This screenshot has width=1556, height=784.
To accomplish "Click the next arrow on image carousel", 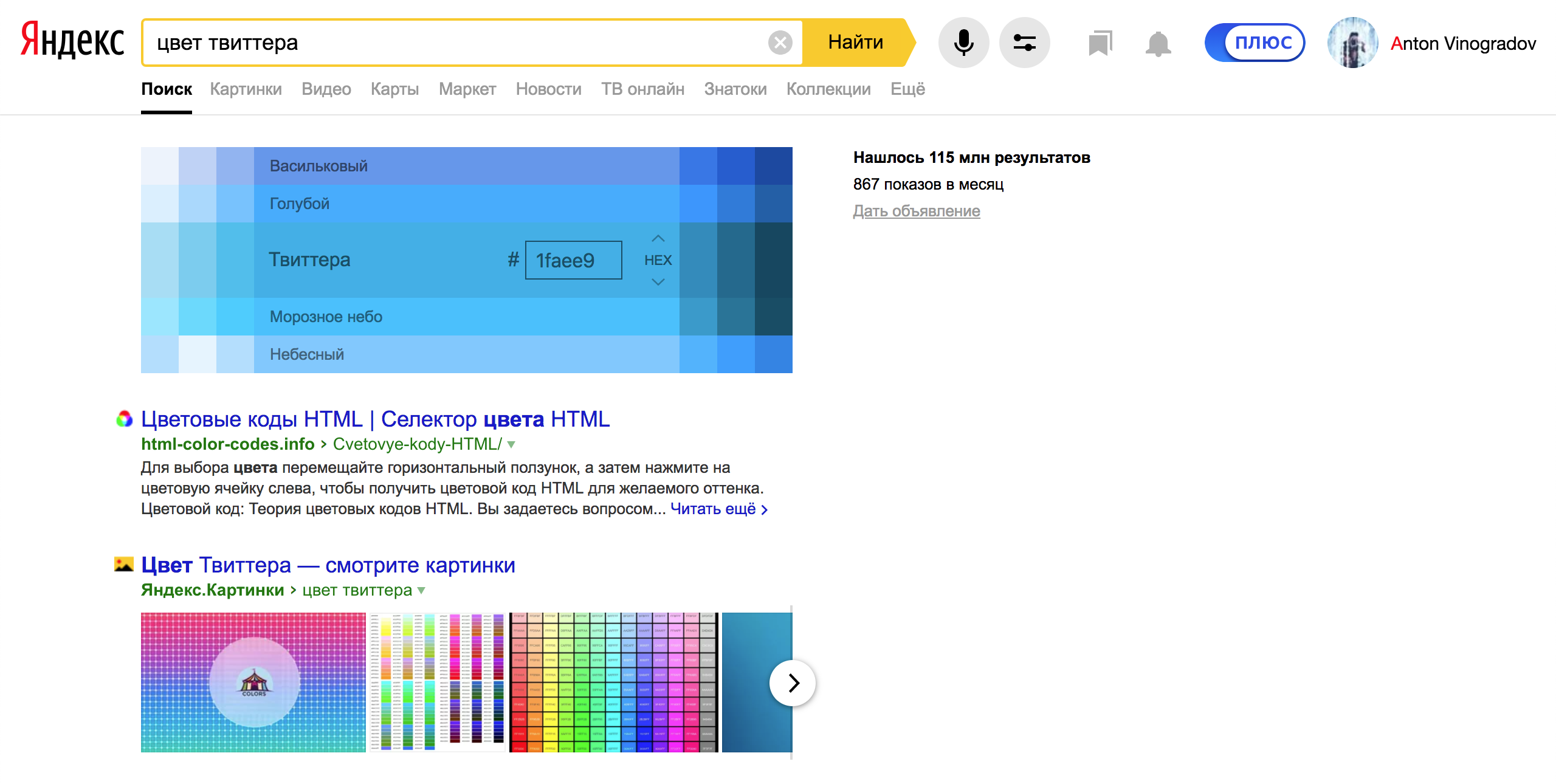I will point(793,683).
